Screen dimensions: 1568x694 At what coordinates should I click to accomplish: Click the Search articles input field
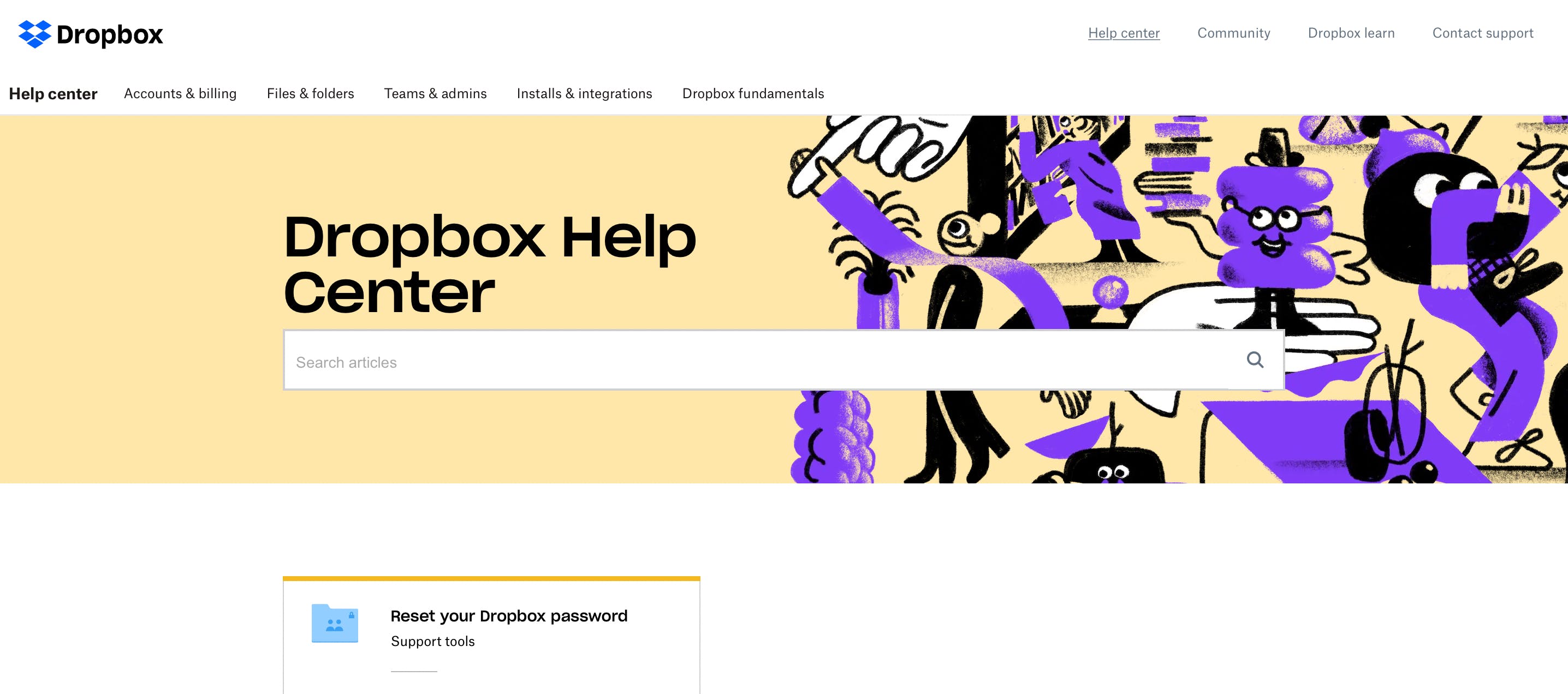784,360
